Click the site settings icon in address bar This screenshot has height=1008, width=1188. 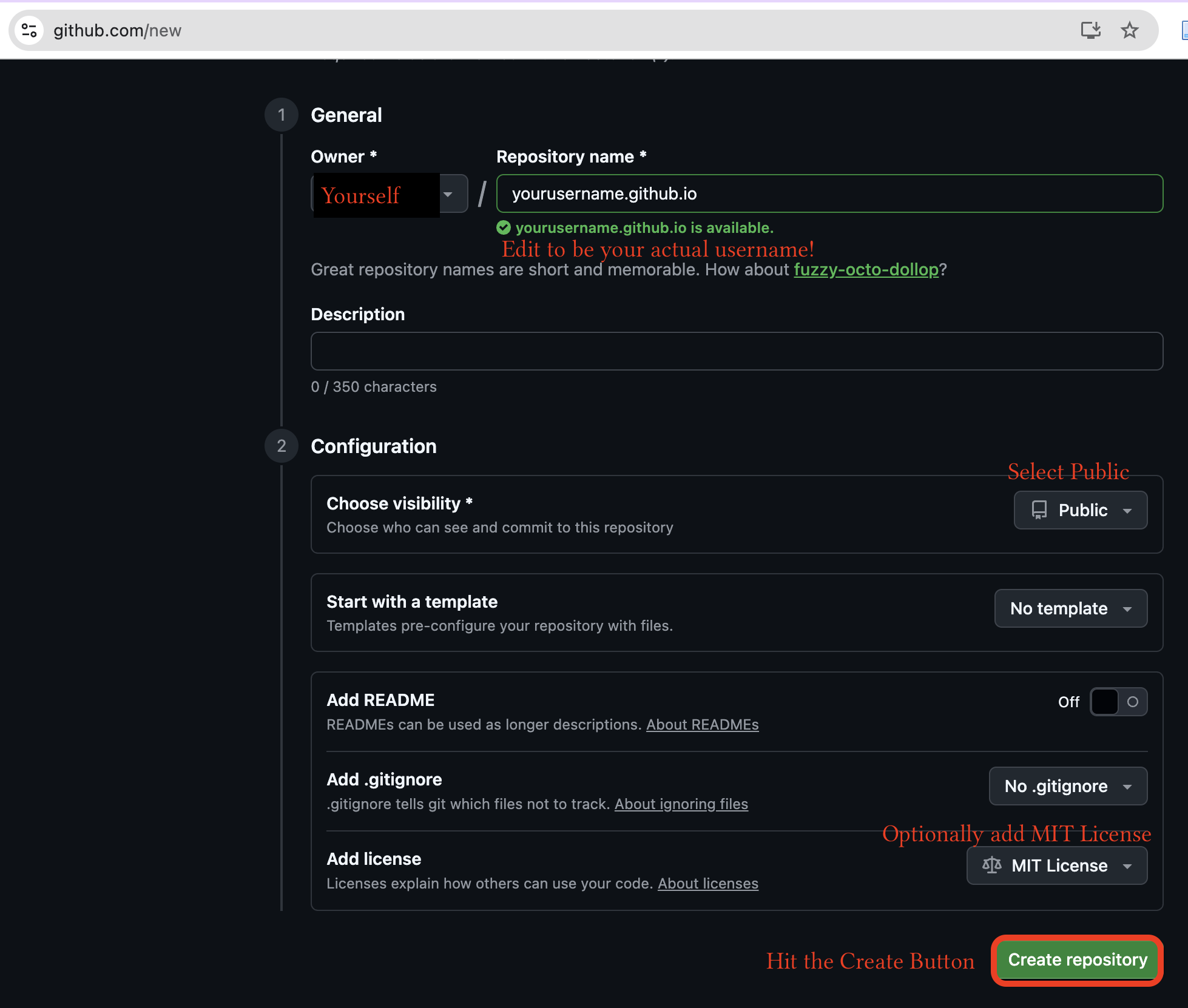point(29,30)
